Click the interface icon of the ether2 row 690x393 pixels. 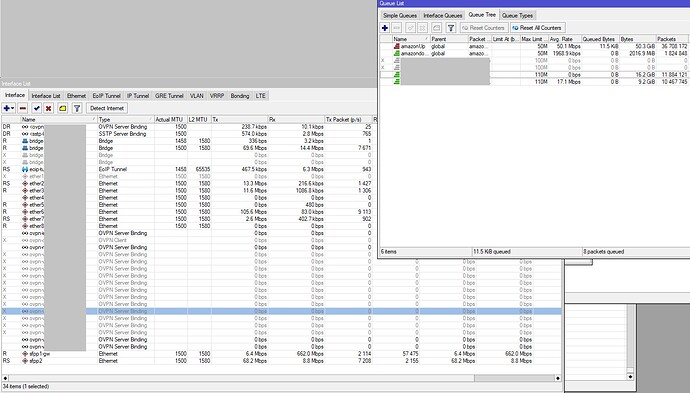(25, 184)
